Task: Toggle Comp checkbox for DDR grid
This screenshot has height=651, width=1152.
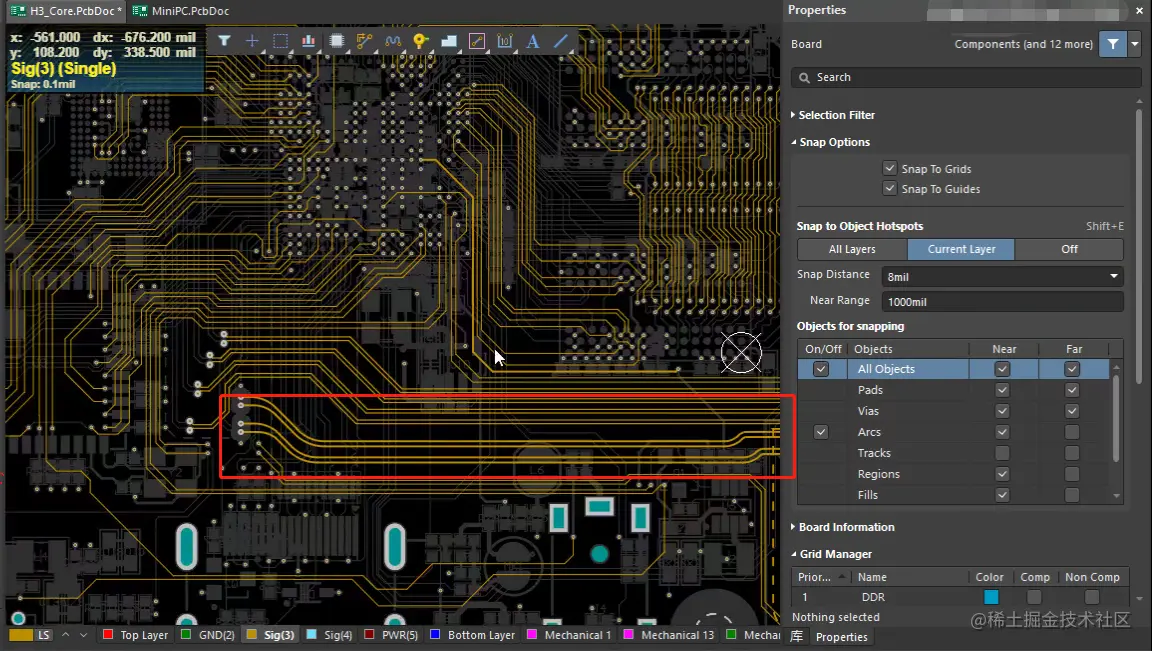Action: [1034, 597]
